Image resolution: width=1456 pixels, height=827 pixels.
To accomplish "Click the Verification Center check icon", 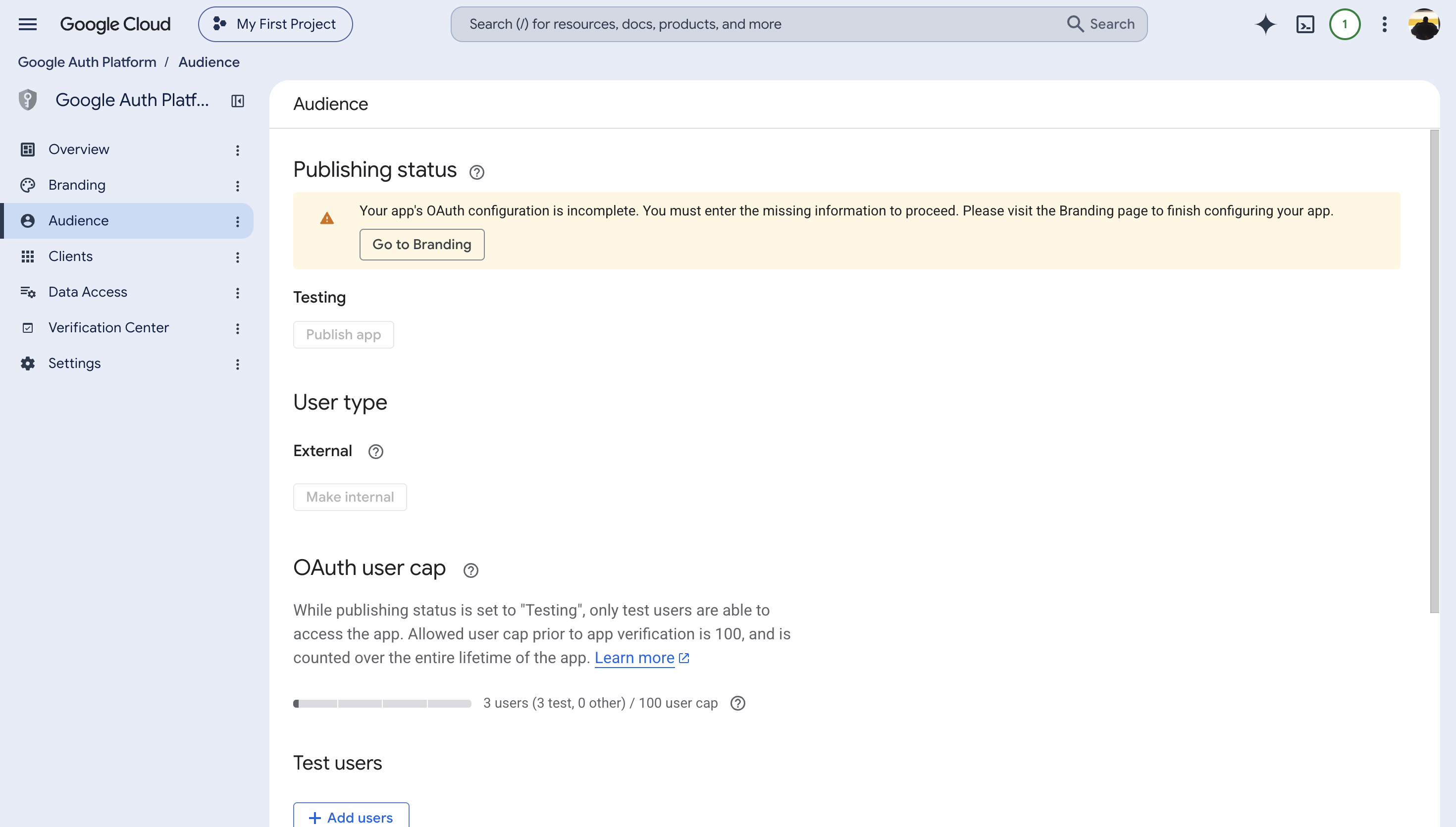I will coord(27,328).
